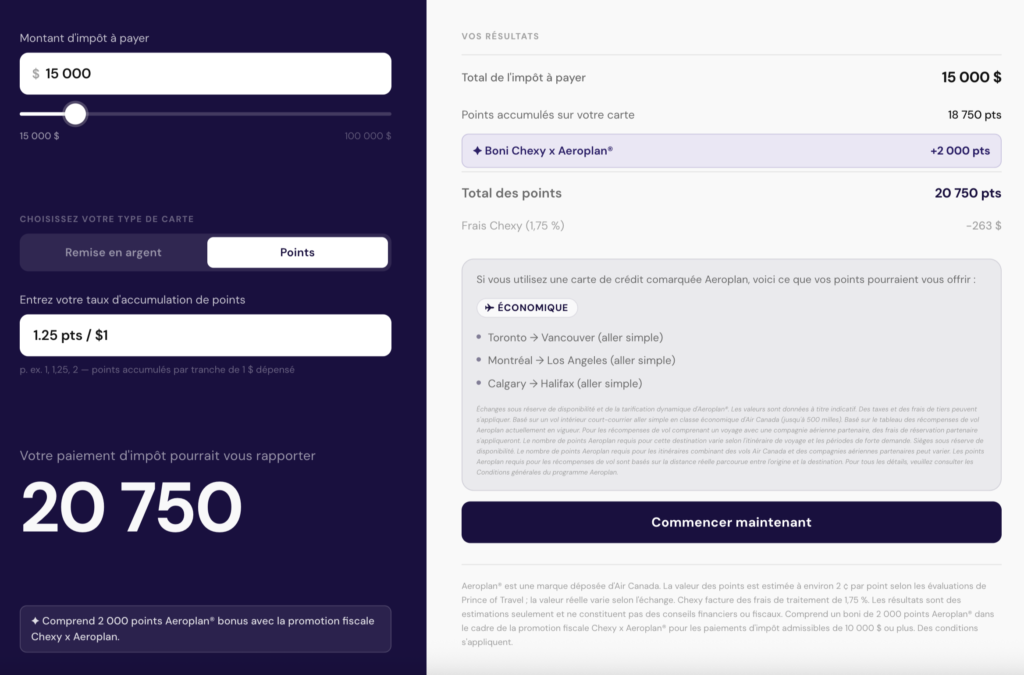Click the airplane icon in the ÉCONOMIQUE badge
The height and width of the screenshot is (675, 1024).
click(490, 308)
